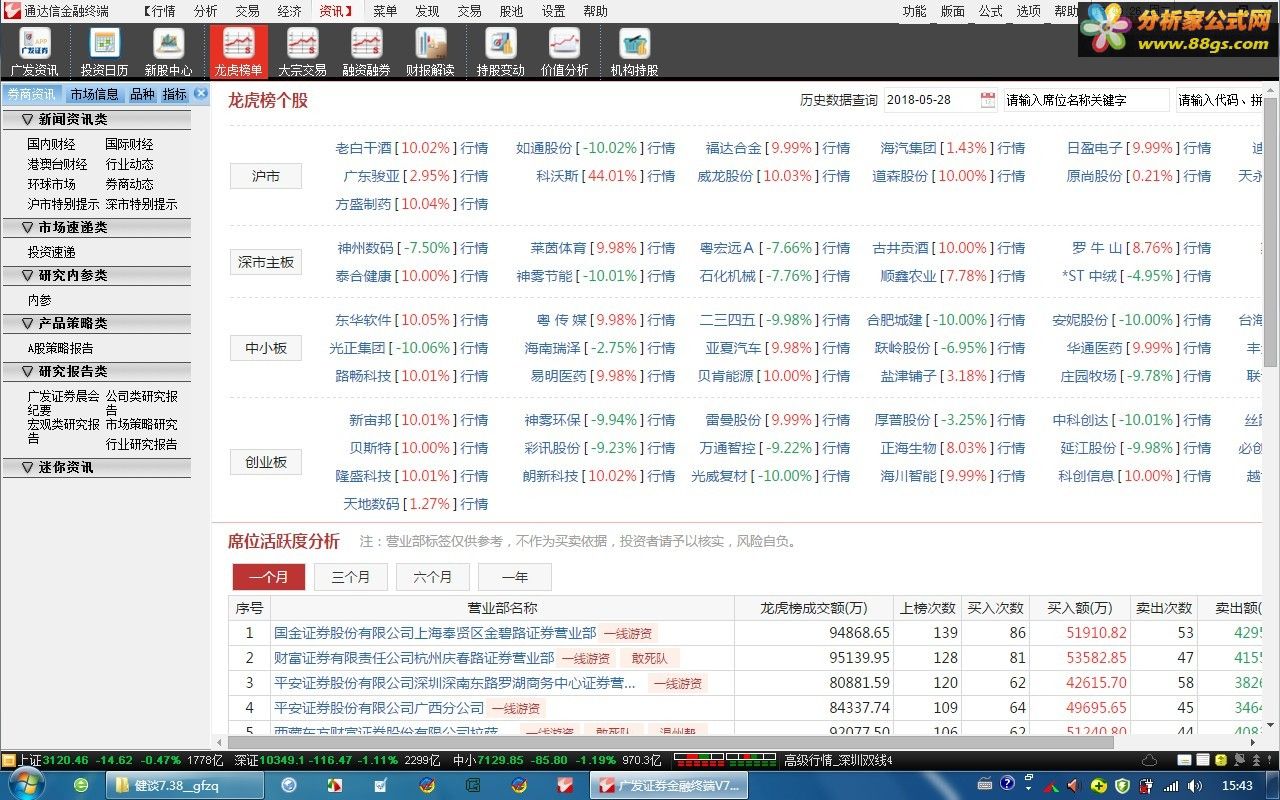Screen dimensions: 1280x800
Task: Open the 健谈7.38_gfzq taskbar folder
Action: coord(185,785)
